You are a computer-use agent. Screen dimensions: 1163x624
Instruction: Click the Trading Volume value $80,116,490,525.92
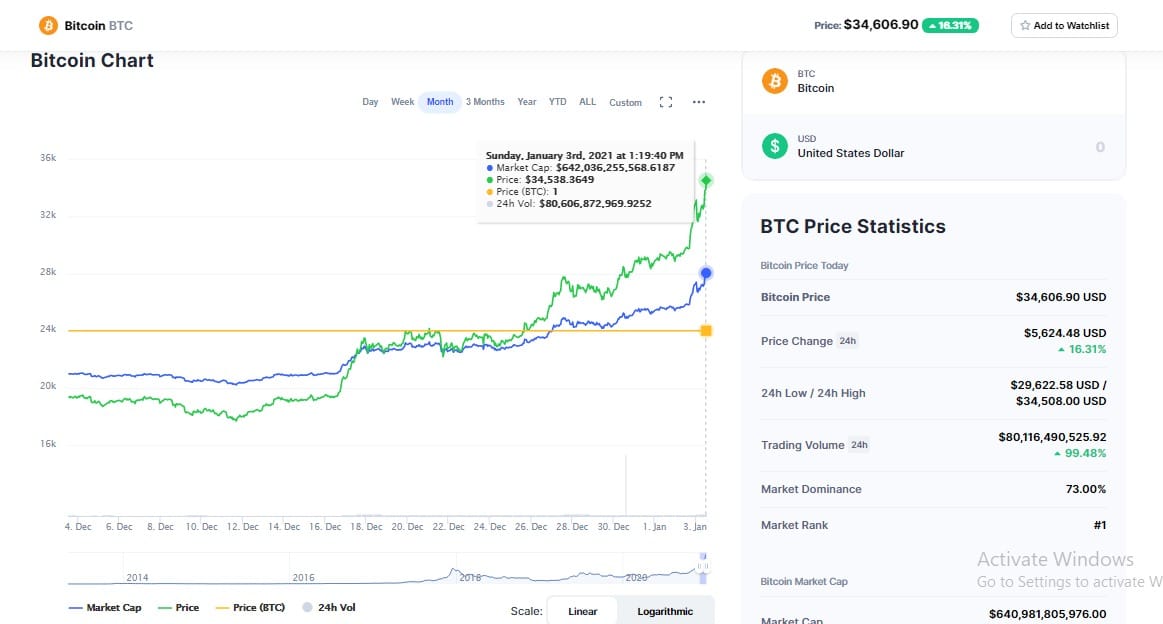[1052, 437]
